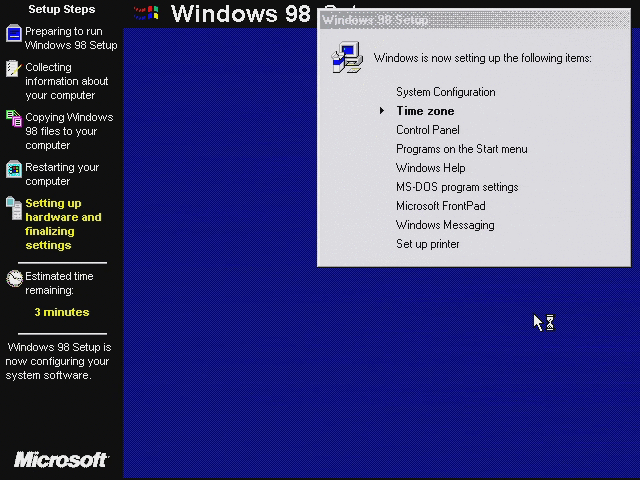The image size is (640, 480).
Task: Click 'Collecting information about your computer' text
Action: [x=67, y=81]
